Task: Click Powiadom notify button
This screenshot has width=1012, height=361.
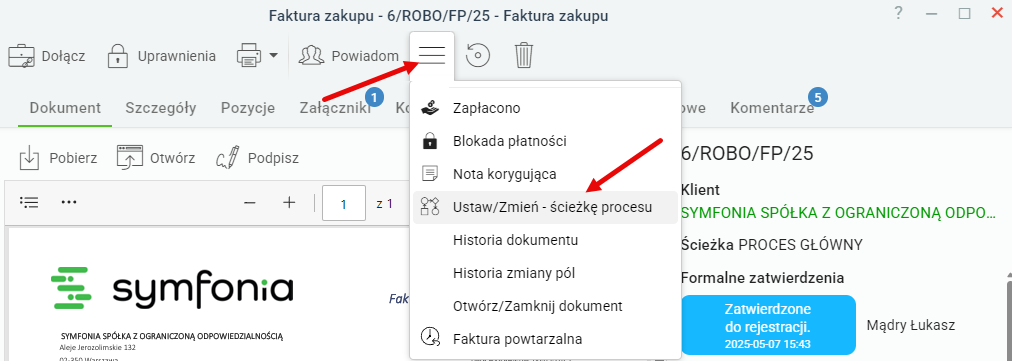Action: pos(349,56)
